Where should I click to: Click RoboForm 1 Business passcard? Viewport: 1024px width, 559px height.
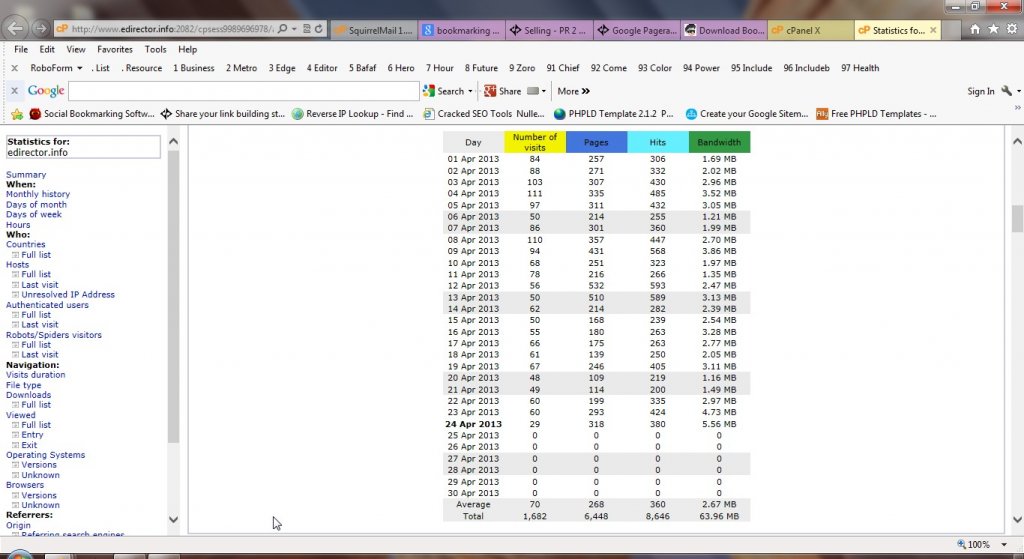(x=193, y=68)
